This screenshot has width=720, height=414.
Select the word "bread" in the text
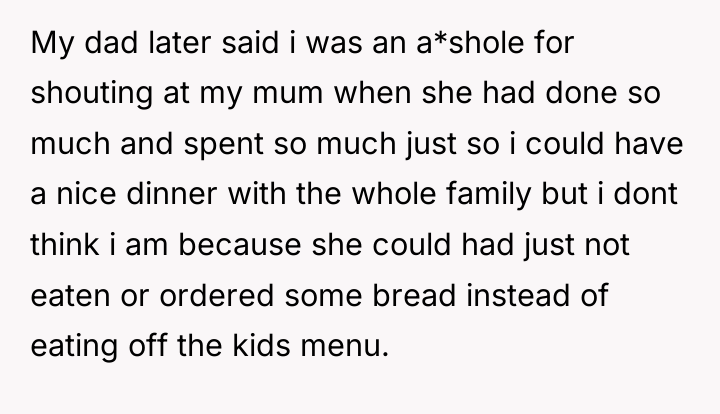click(x=414, y=295)
